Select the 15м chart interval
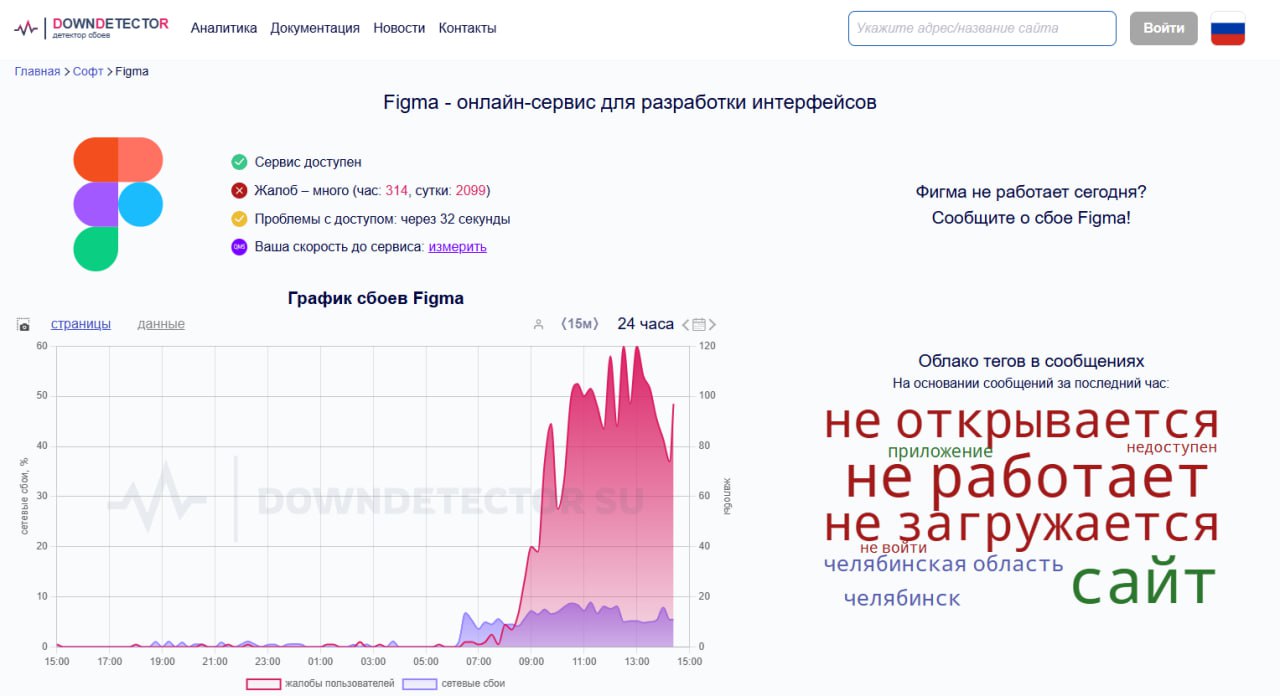Viewport: 1280px width, 696px height. pyautogui.click(x=580, y=324)
